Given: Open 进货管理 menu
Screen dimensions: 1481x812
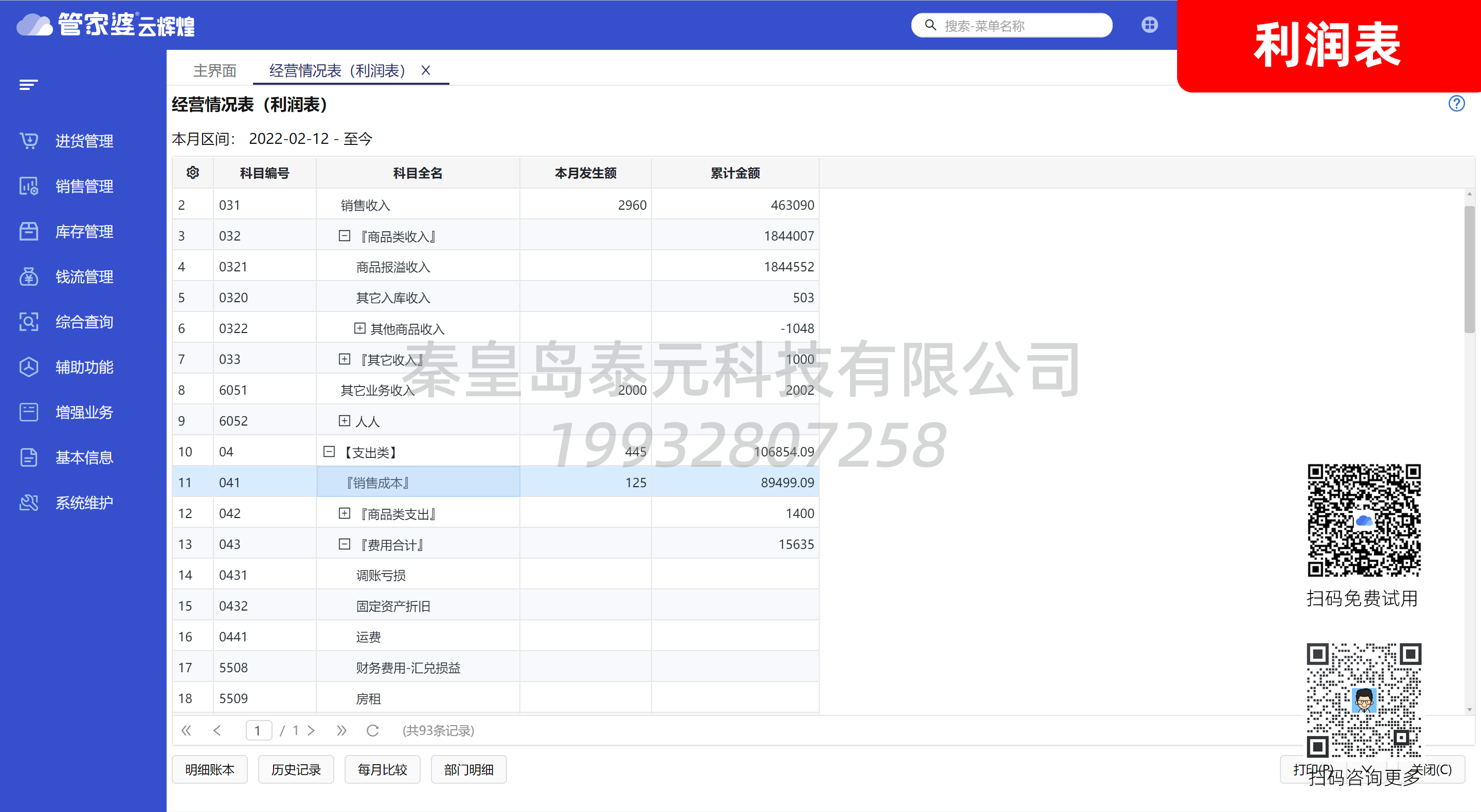Looking at the screenshot, I should point(84,141).
